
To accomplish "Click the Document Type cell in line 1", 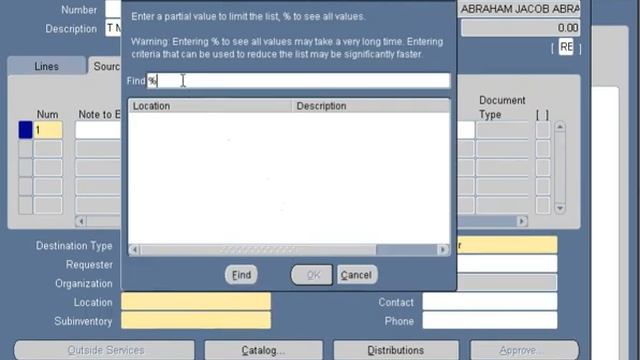I will pos(502,130).
